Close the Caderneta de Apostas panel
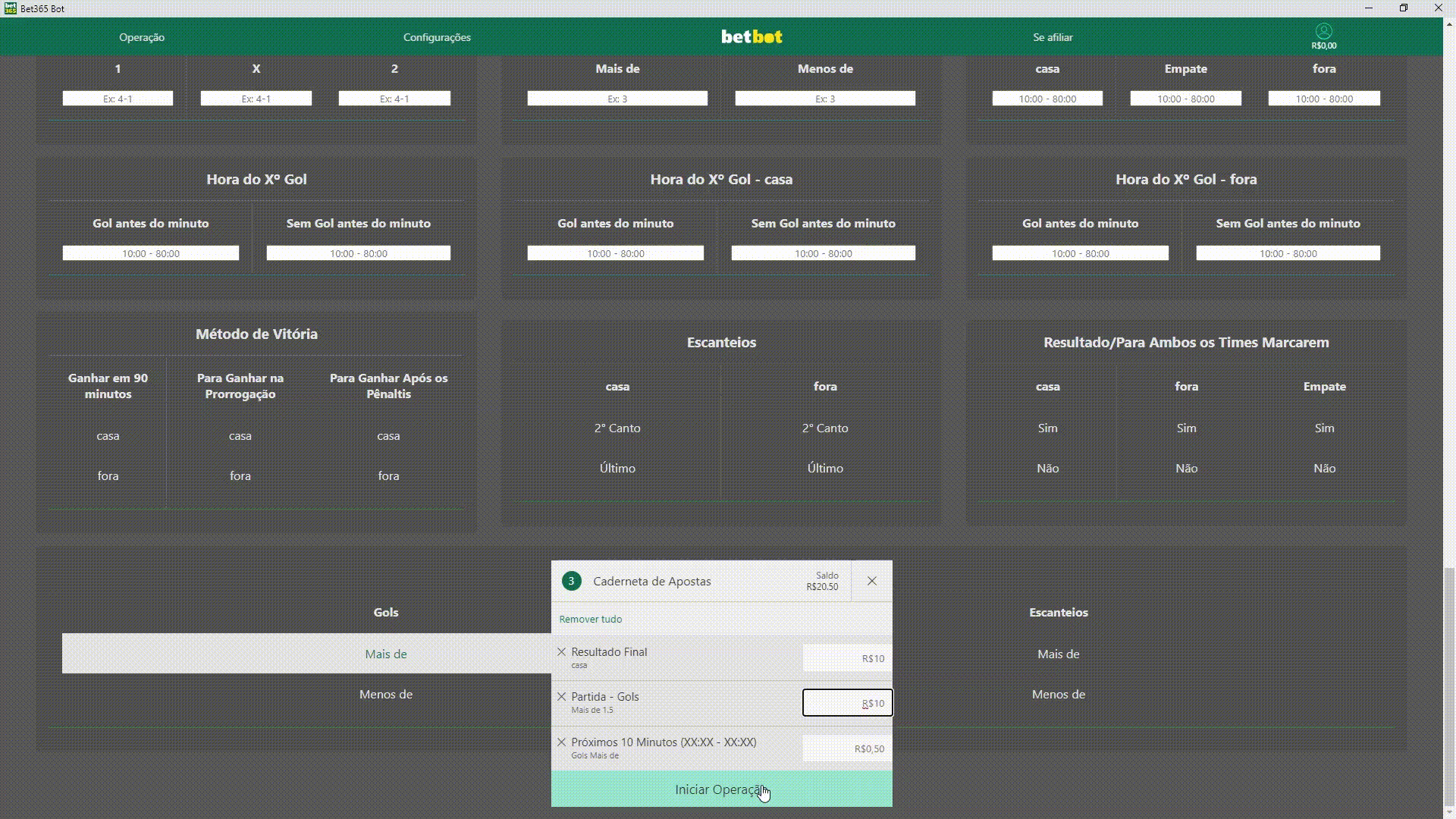 point(871,581)
